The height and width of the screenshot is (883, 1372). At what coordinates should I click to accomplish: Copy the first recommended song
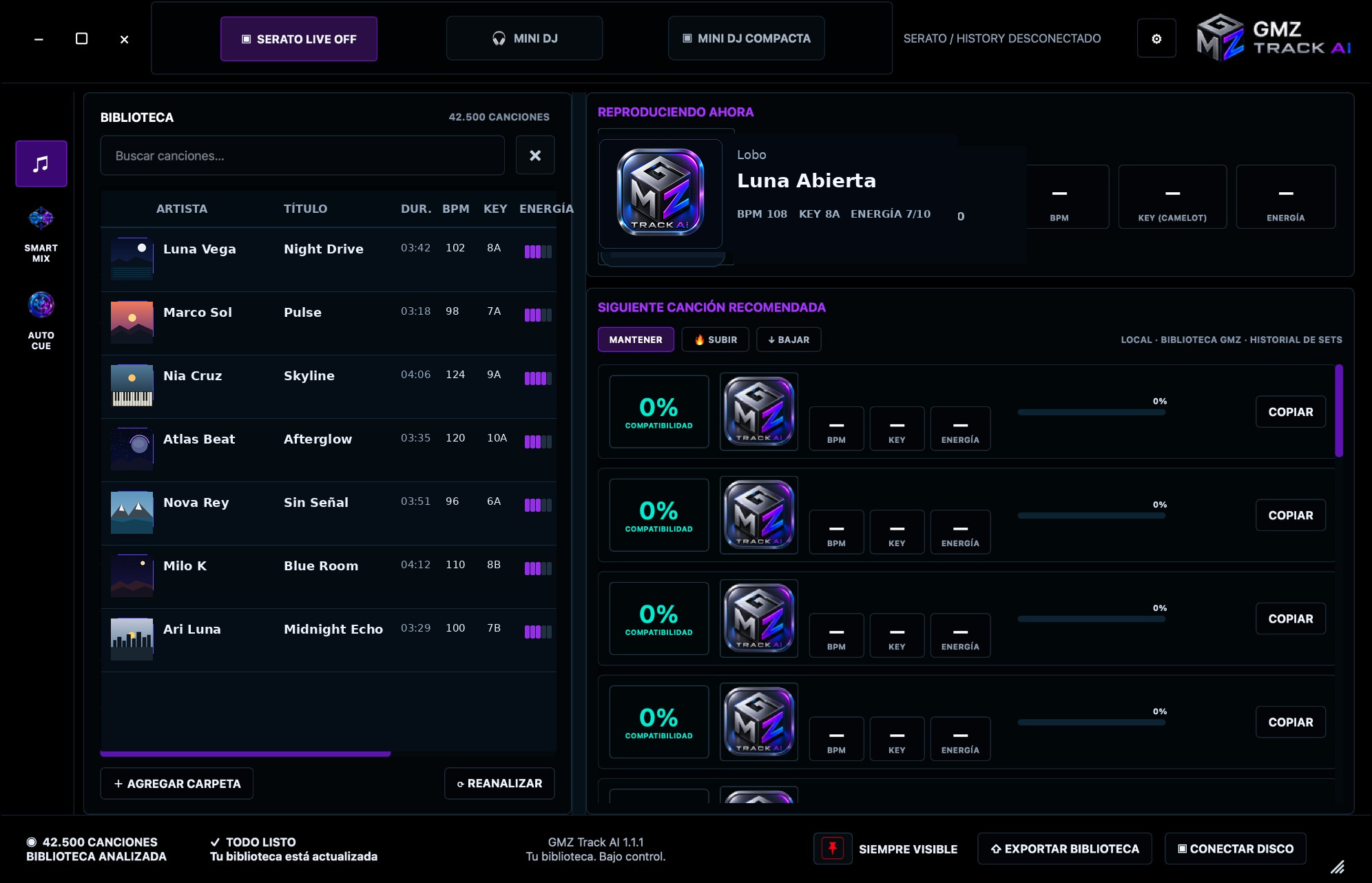1291,412
